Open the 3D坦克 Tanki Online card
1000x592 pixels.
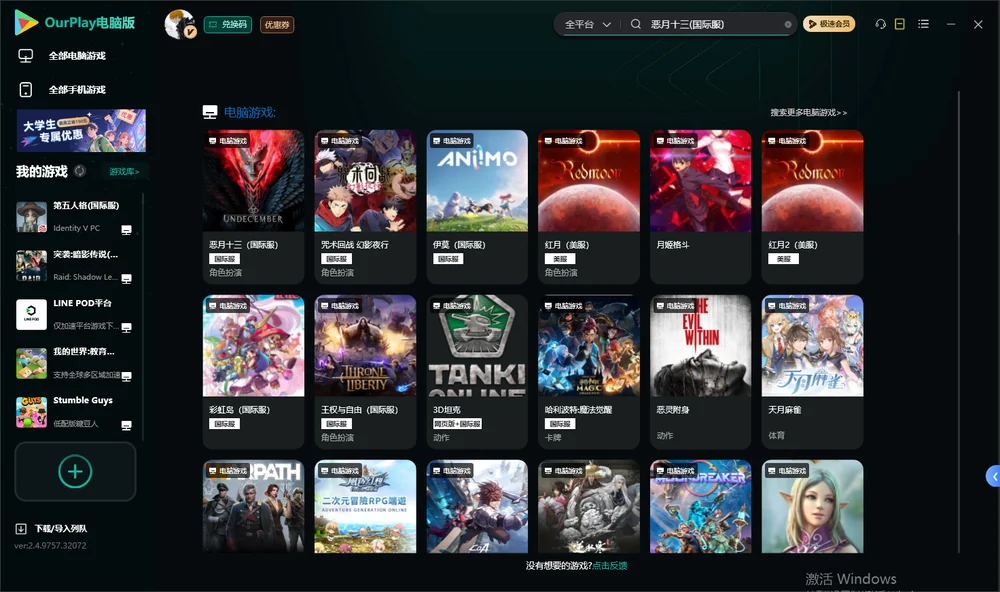477,371
